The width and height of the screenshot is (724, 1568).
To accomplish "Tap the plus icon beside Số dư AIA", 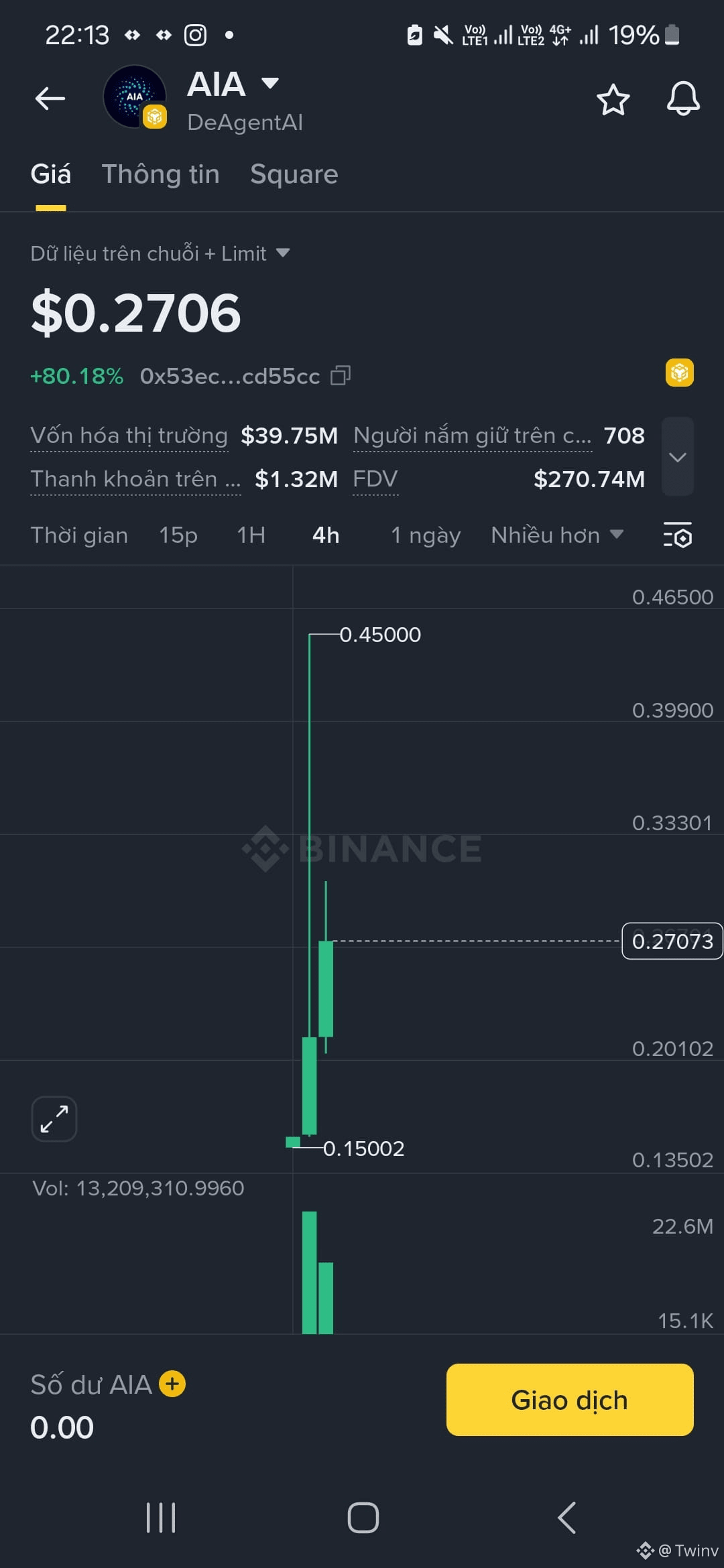I will [x=172, y=1384].
